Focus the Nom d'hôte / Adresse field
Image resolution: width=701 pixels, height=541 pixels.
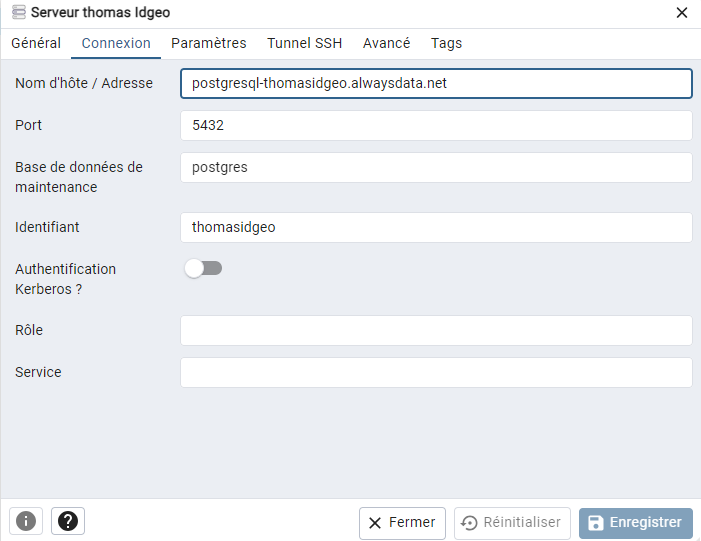436,83
